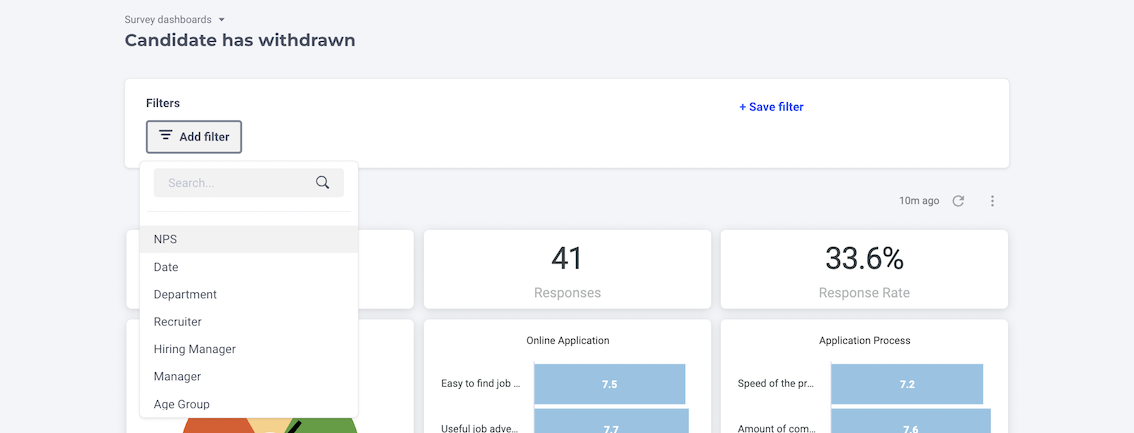Click the Candidate has withdrawn heading
The width and height of the screenshot is (1134, 433).
[240, 40]
